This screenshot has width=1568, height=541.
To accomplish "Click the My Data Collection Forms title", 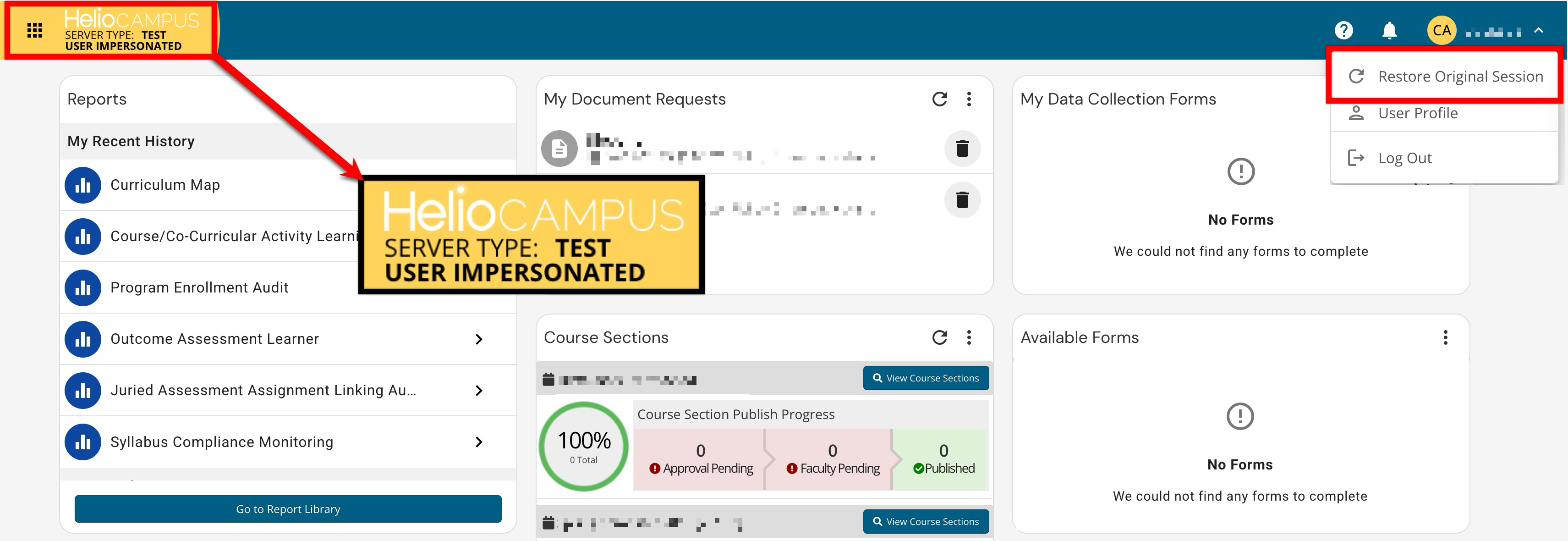I will pos(1118,99).
